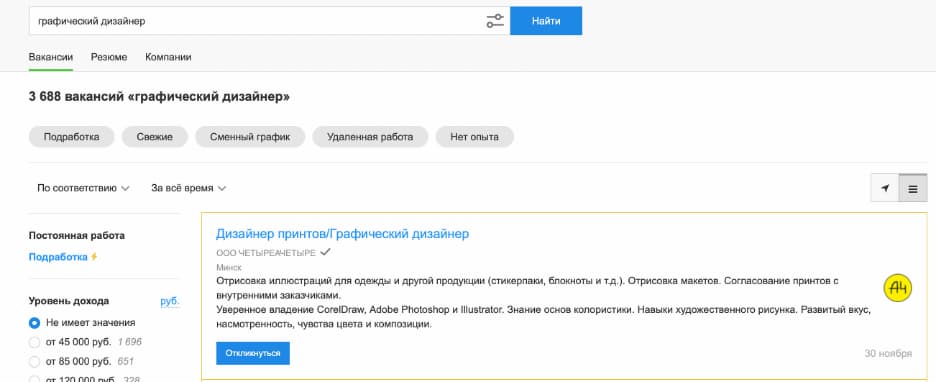Click the Минск location text

point(229,267)
